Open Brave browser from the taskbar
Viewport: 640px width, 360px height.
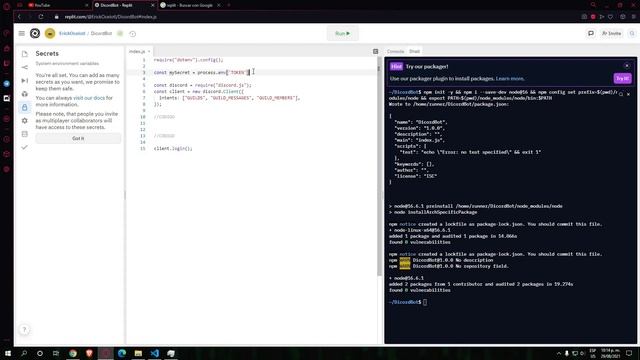click(89, 353)
